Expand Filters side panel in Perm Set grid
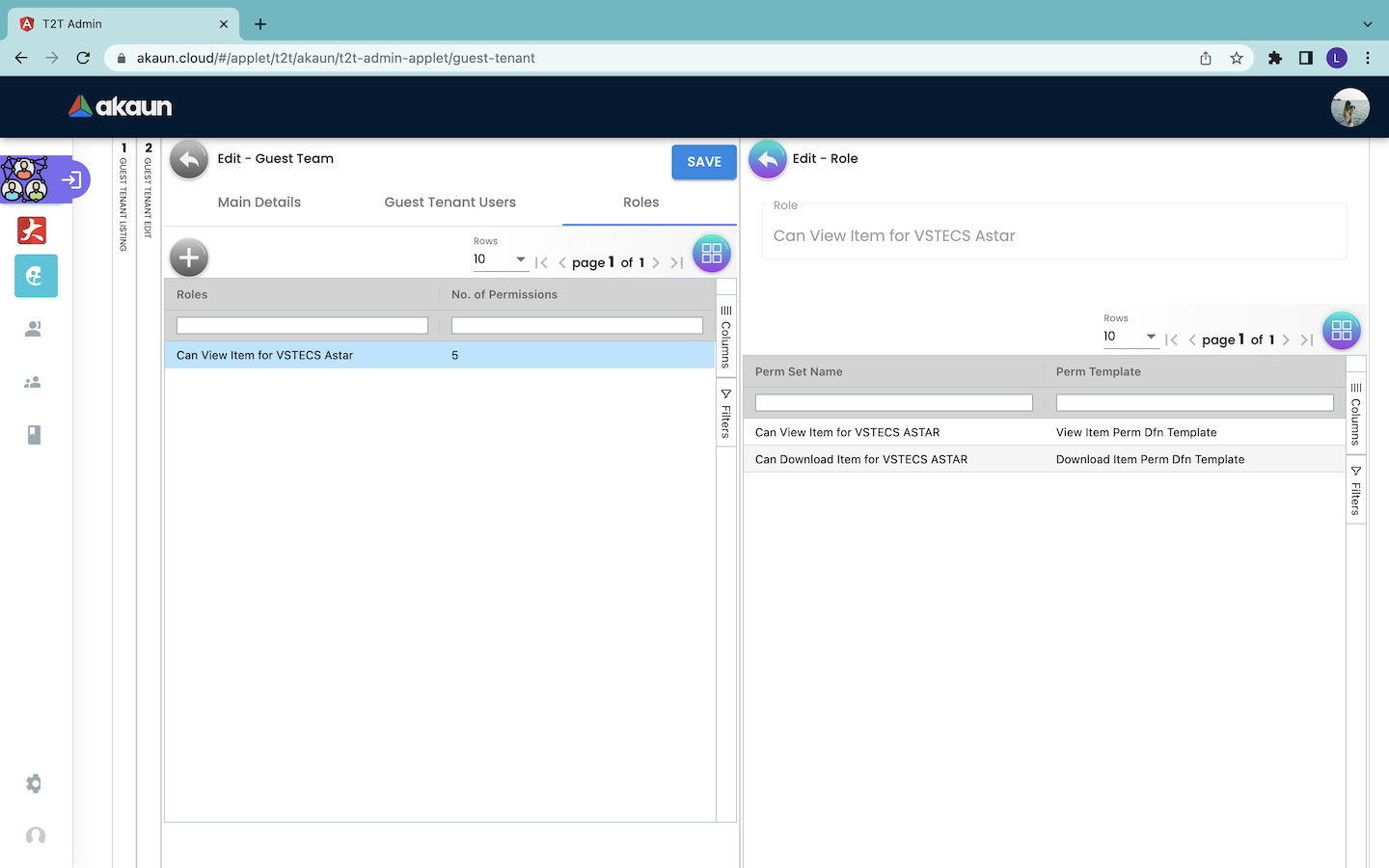Screen dimensions: 1389x868 [x=1355, y=491]
